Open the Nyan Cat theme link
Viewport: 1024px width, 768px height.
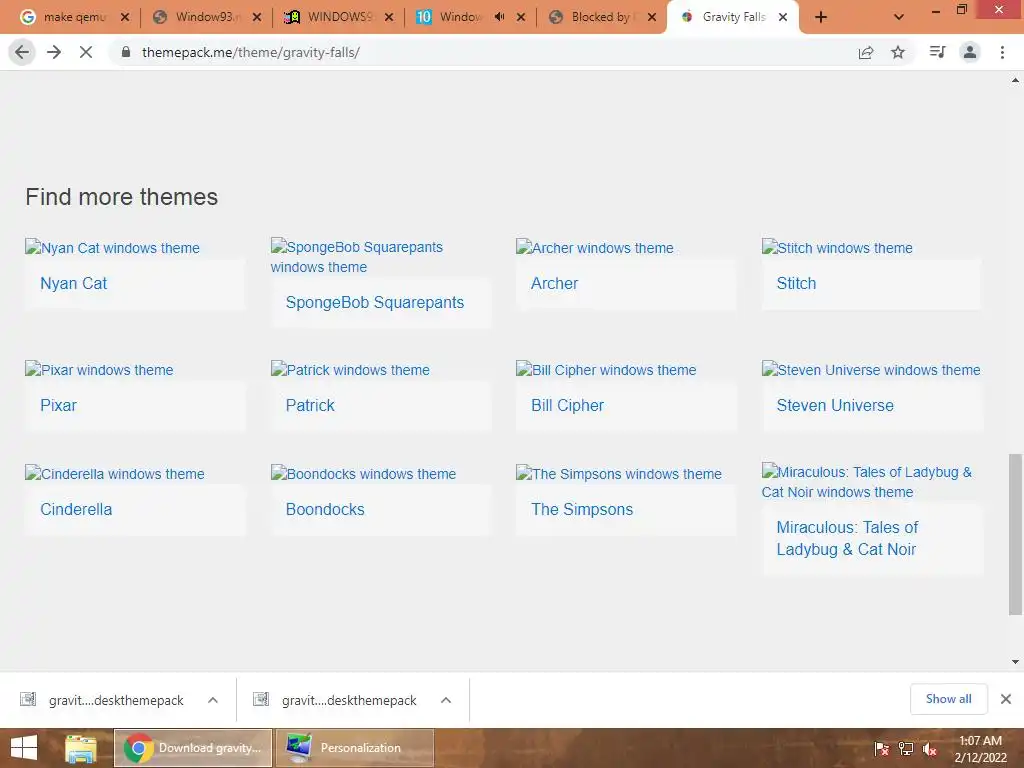coord(73,283)
